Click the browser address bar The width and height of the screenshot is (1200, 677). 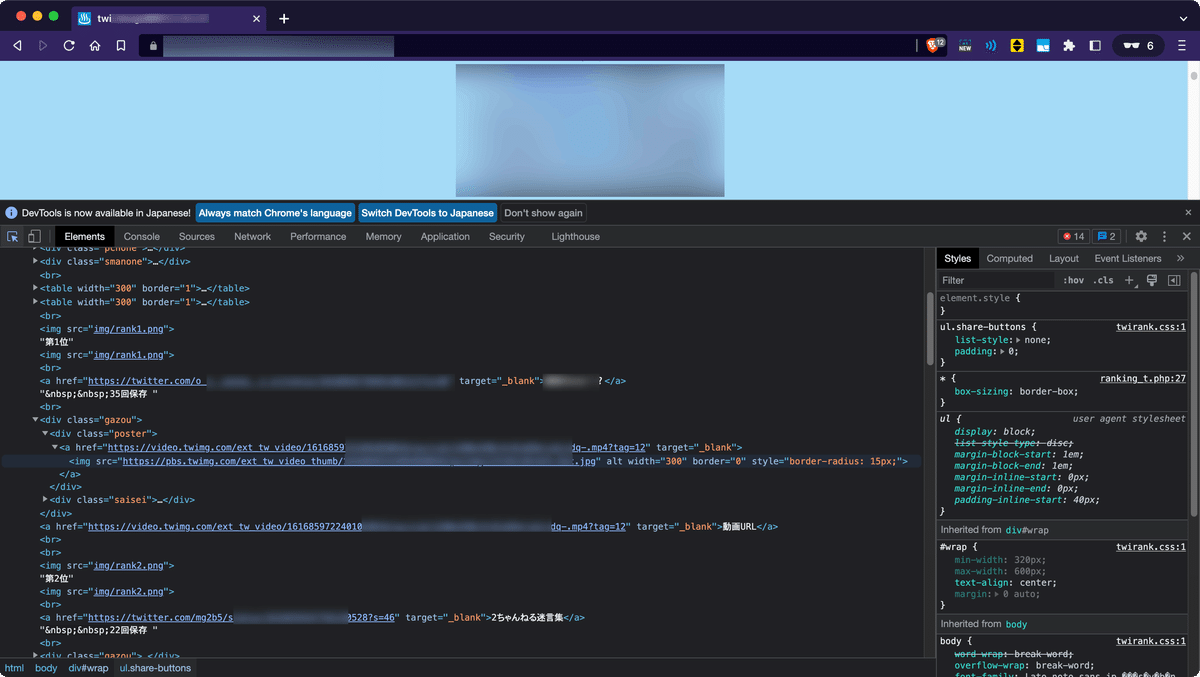(x=528, y=46)
